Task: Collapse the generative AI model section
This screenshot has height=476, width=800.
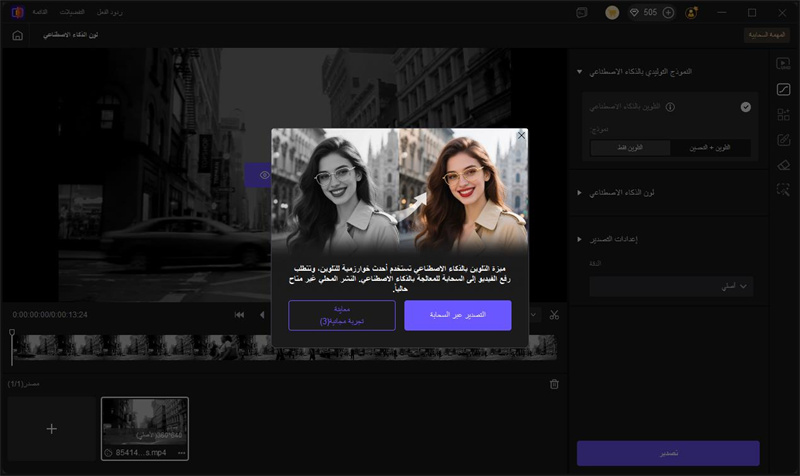Action: click(x=579, y=72)
